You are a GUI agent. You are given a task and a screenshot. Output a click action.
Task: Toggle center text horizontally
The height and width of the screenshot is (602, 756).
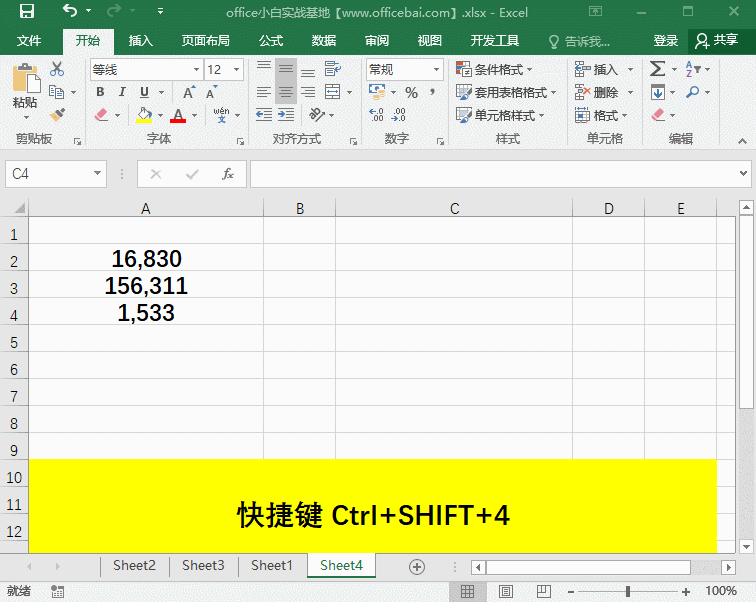click(286, 92)
